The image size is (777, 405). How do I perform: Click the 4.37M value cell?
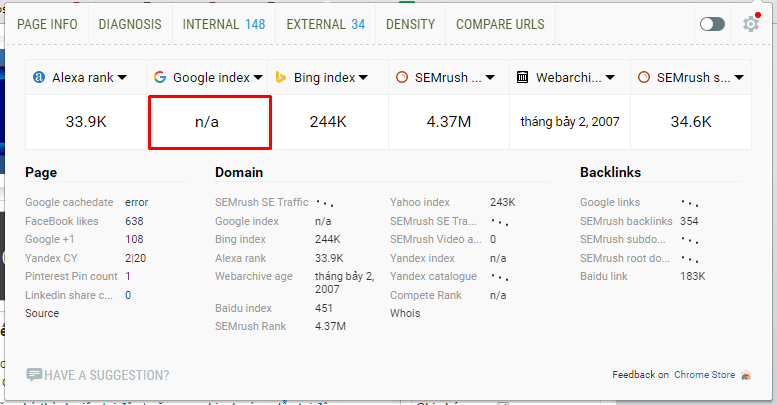tap(449, 122)
